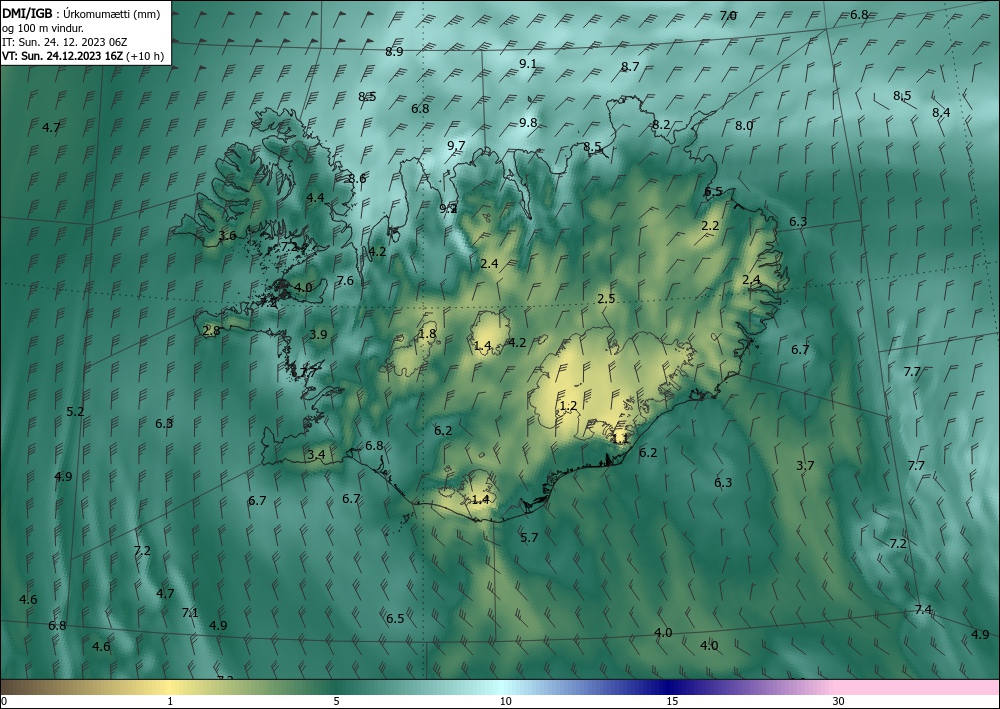Click the 3.9 value on the map
This screenshot has height=709, width=1000.
click(318, 335)
